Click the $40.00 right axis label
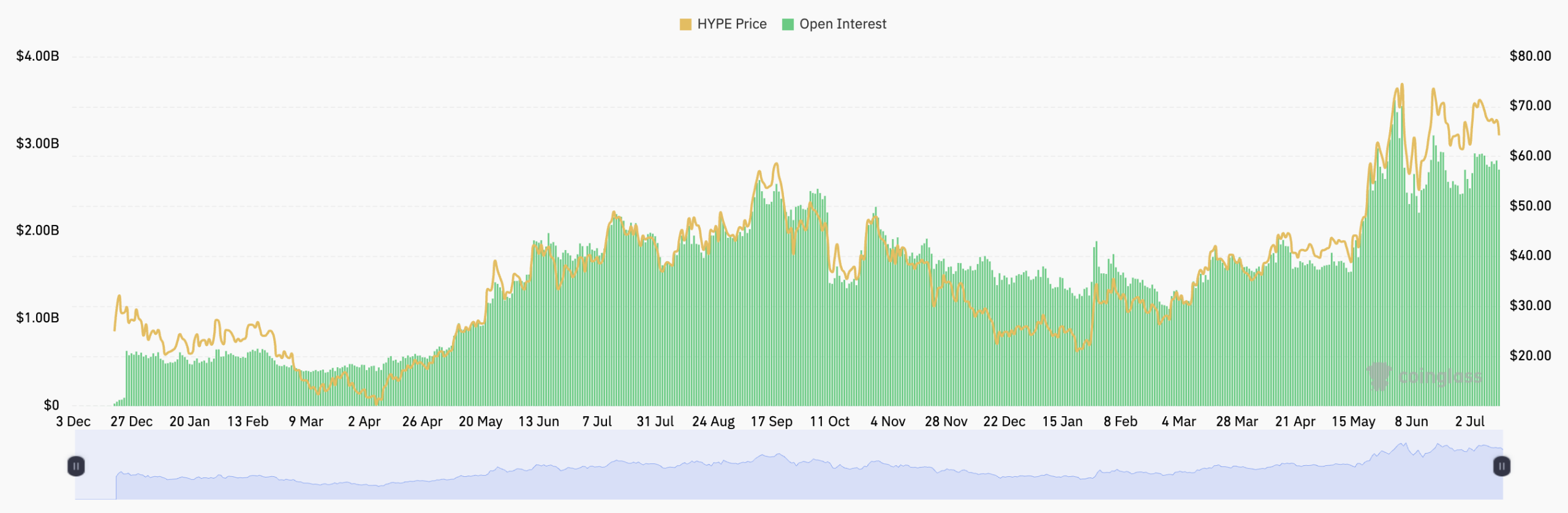 pyautogui.click(x=1530, y=256)
